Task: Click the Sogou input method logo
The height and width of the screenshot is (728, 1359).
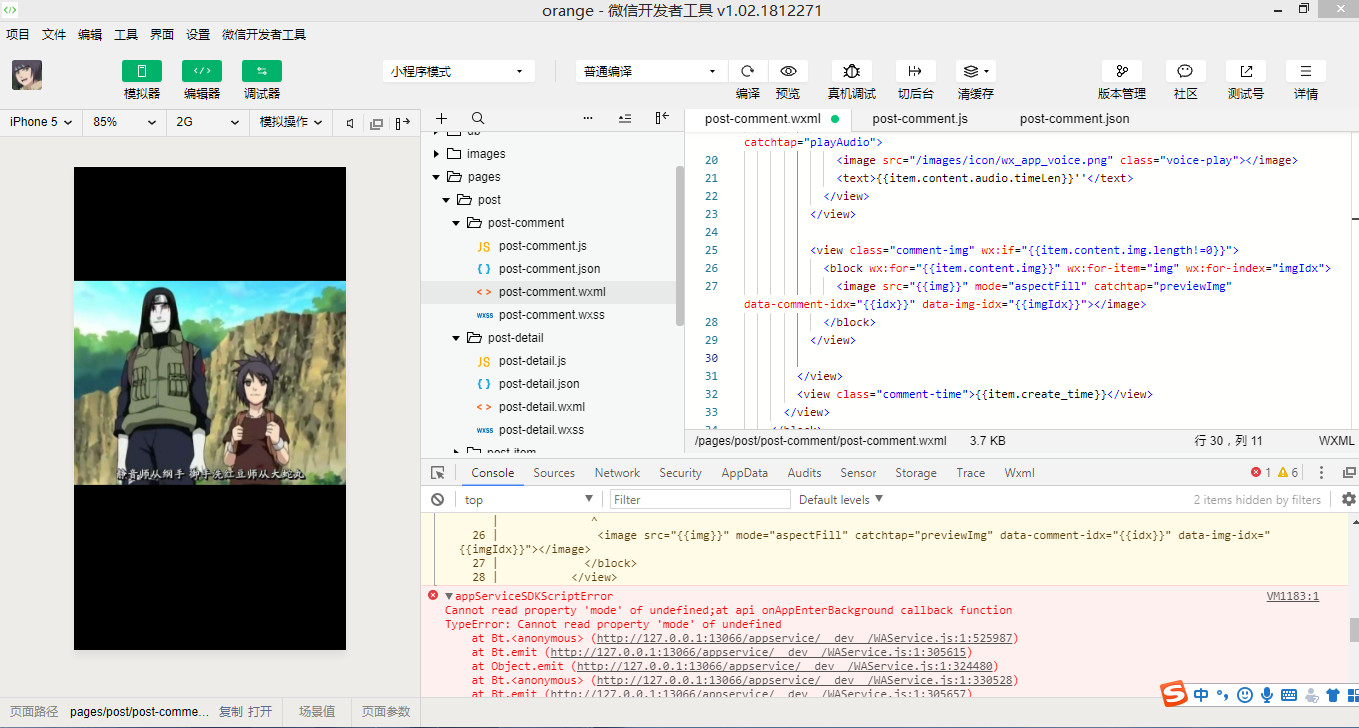Action: coord(1174,694)
